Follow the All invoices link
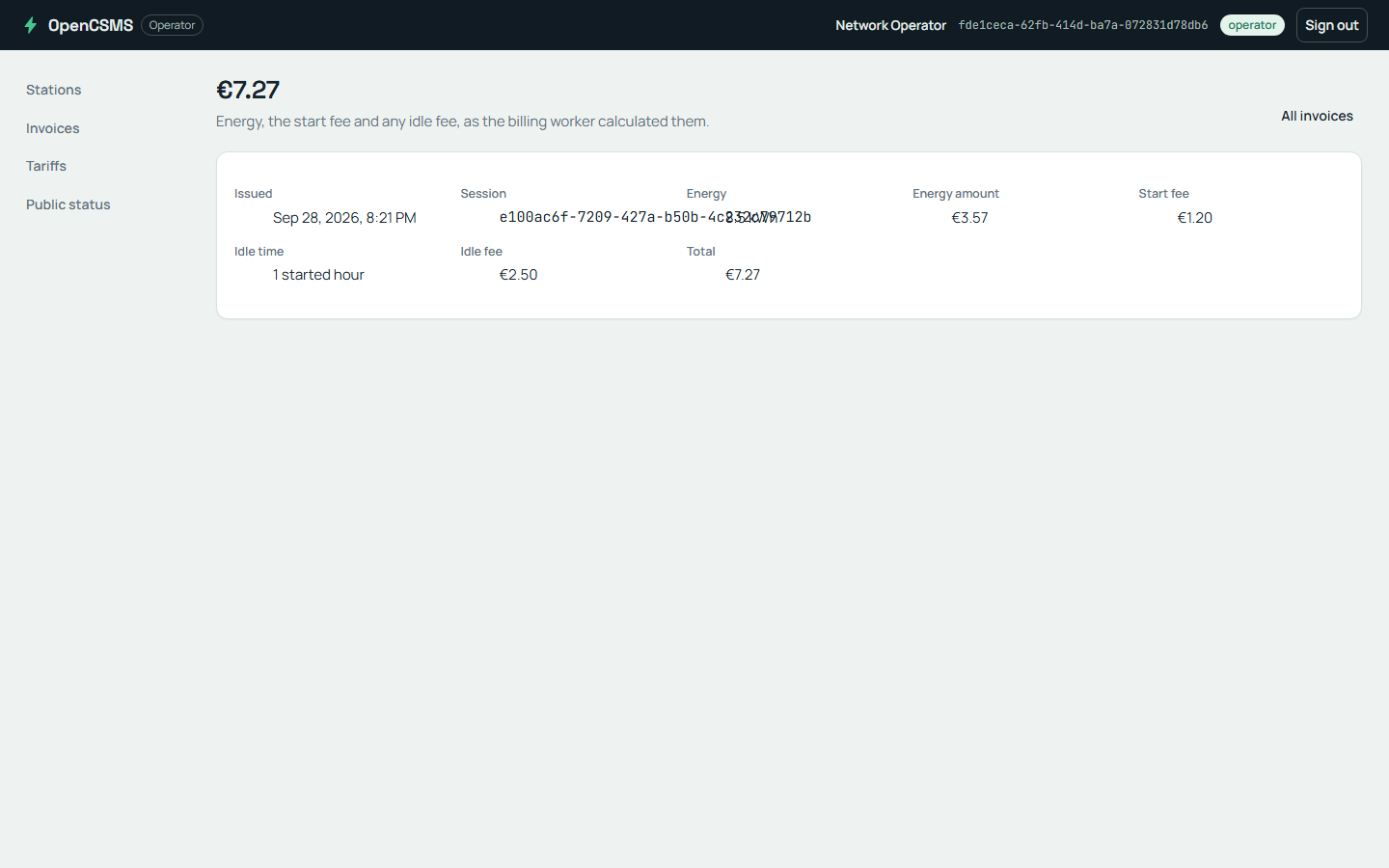The height and width of the screenshot is (868, 1389). (1317, 116)
